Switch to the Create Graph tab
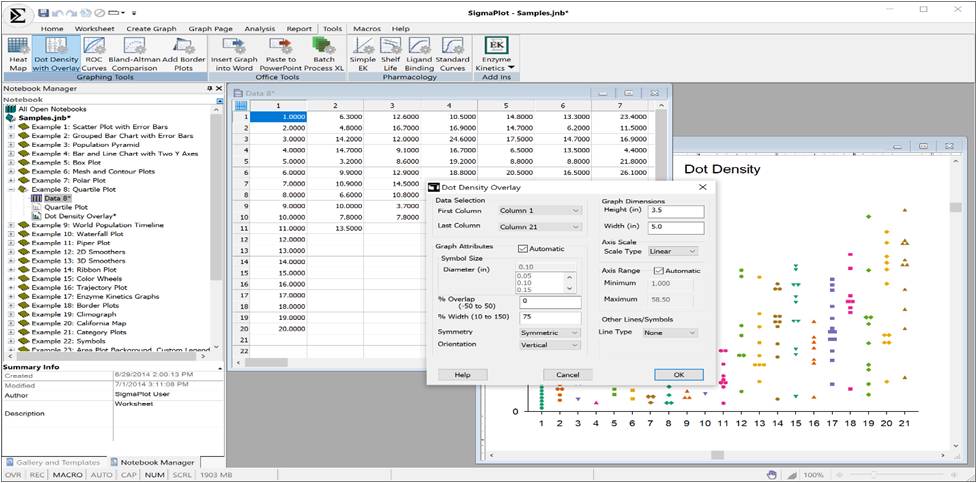The width and height of the screenshot is (977, 483). click(x=153, y=29)
